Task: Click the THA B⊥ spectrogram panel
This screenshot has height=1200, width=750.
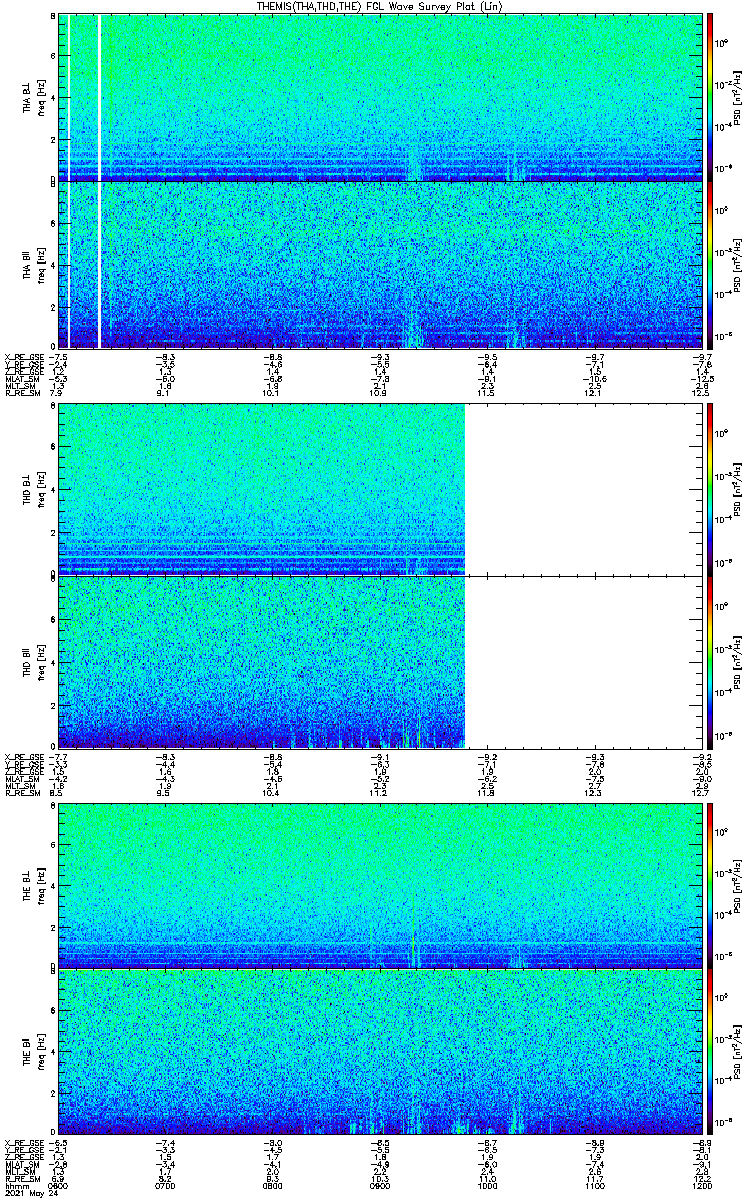Action: (379, 97)
